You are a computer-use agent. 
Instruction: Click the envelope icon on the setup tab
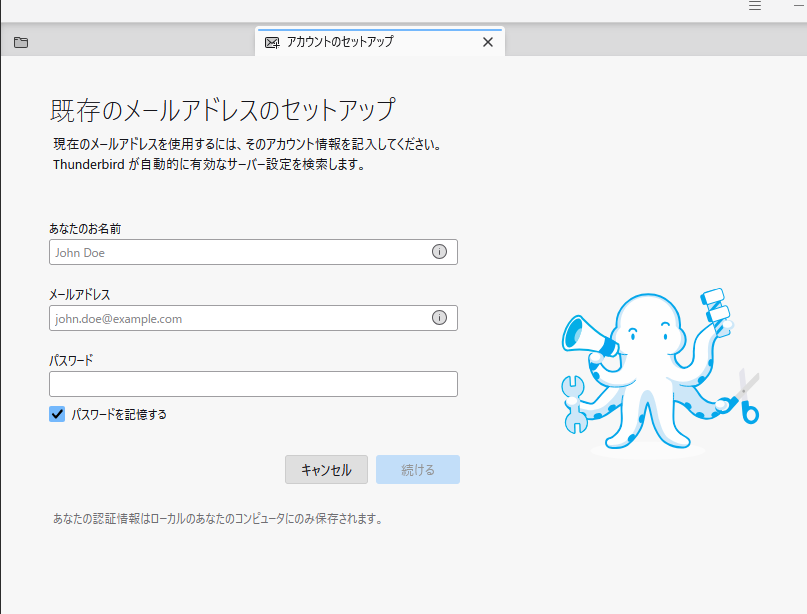[x=271, y=42]
